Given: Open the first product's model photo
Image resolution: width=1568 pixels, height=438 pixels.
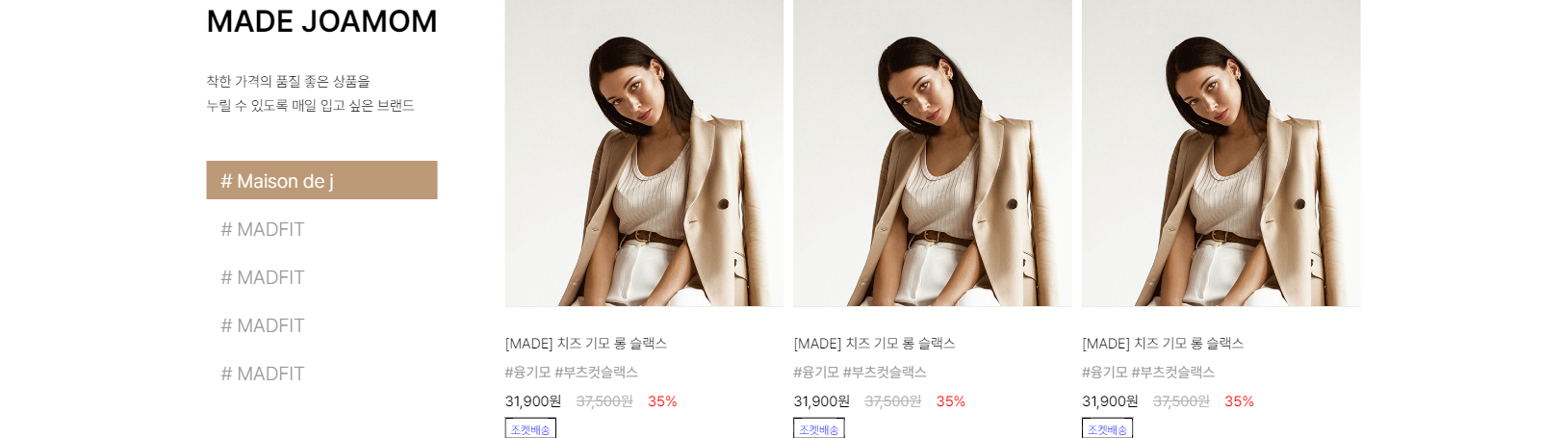Looking at the screenshot, I should (x=644, y=153).
